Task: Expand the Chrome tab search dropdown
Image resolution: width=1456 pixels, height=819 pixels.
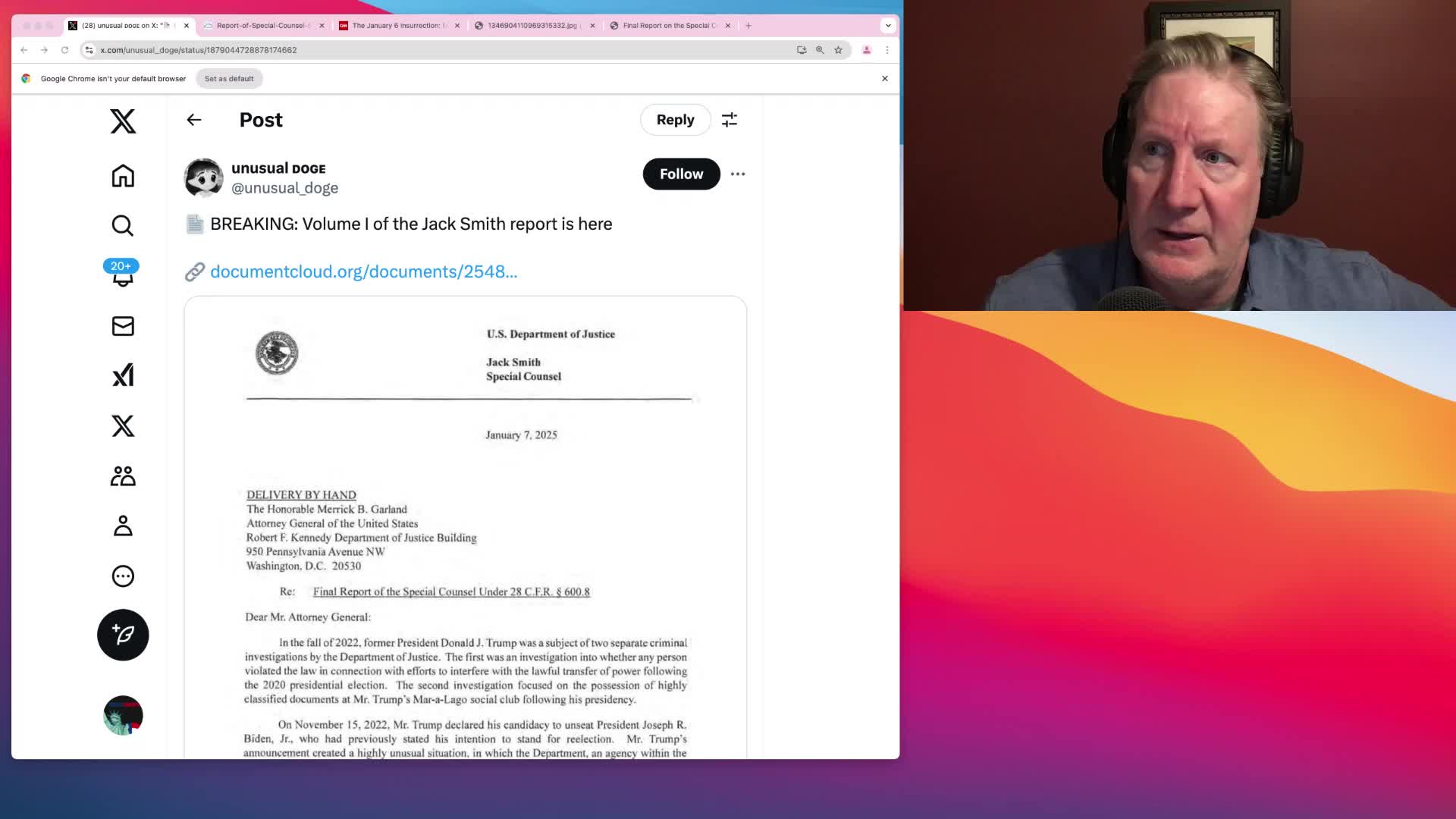Action: (888, 26)
